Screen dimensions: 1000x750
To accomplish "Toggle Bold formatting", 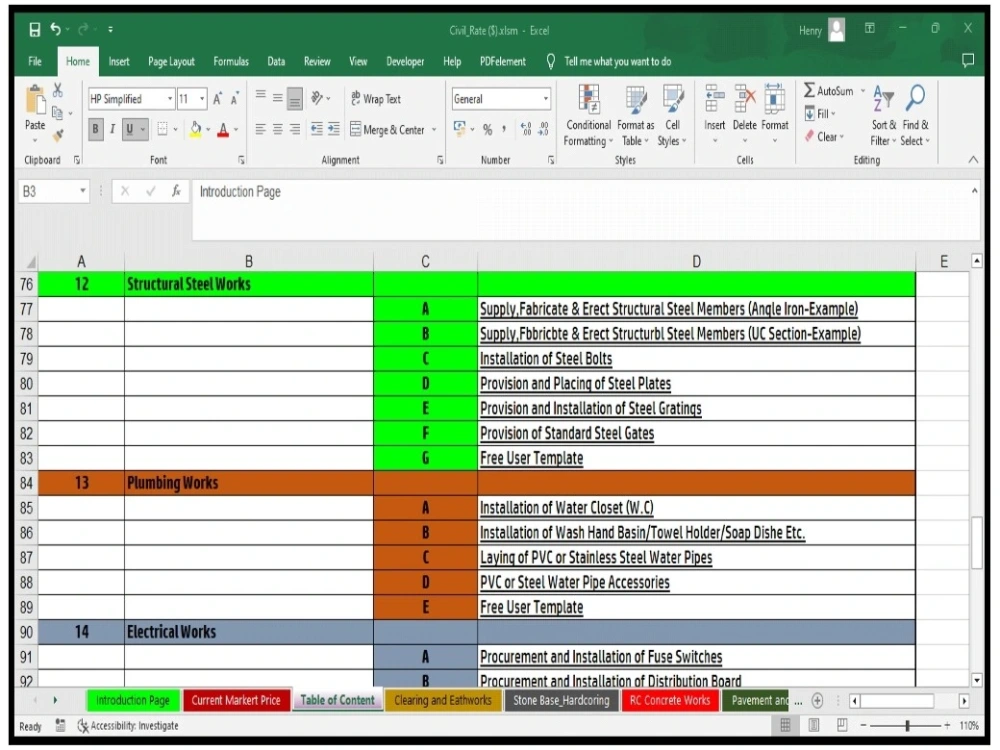I will [x=95, y=129].
